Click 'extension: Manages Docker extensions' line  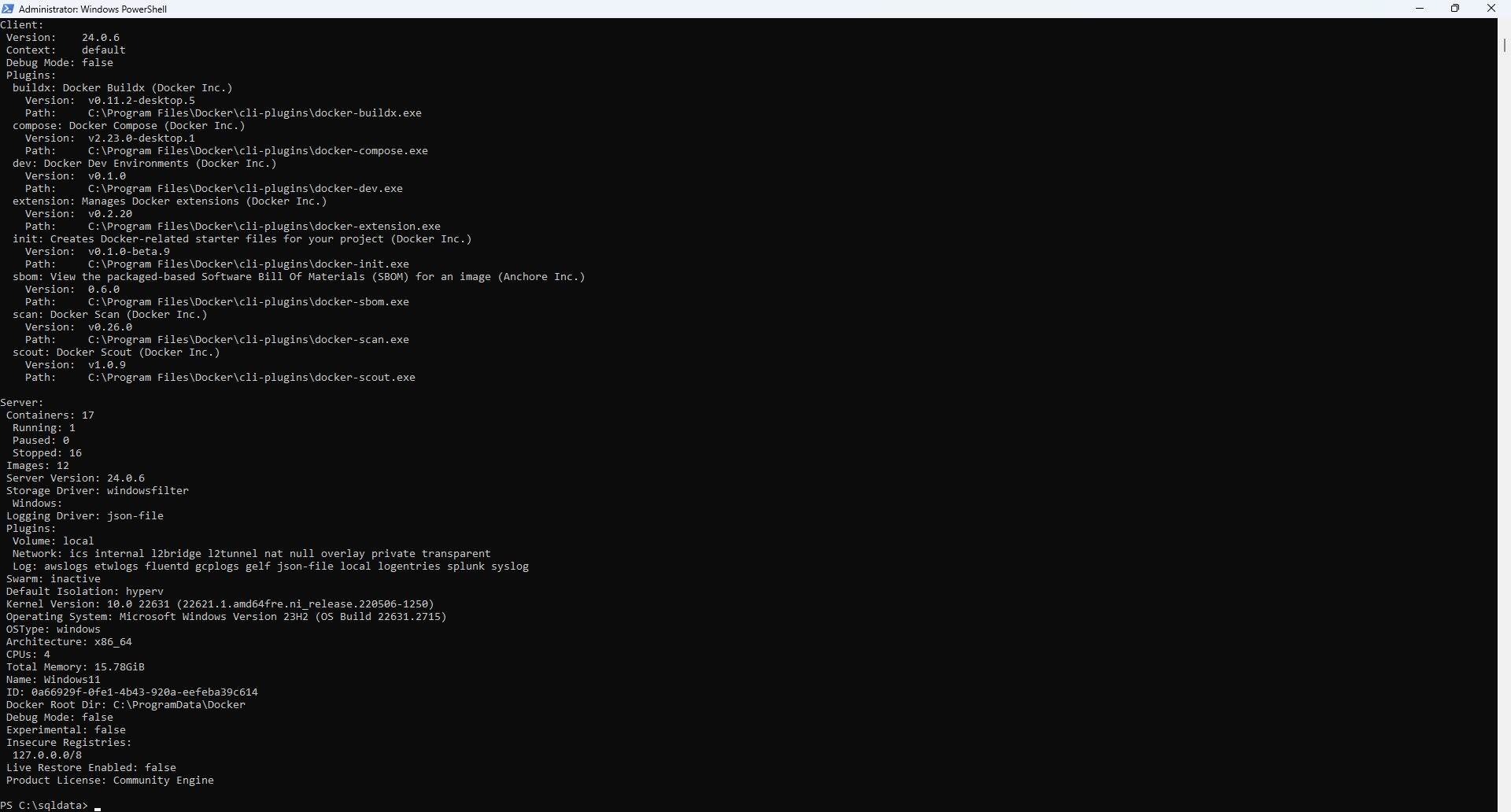[x=170, y=201]
